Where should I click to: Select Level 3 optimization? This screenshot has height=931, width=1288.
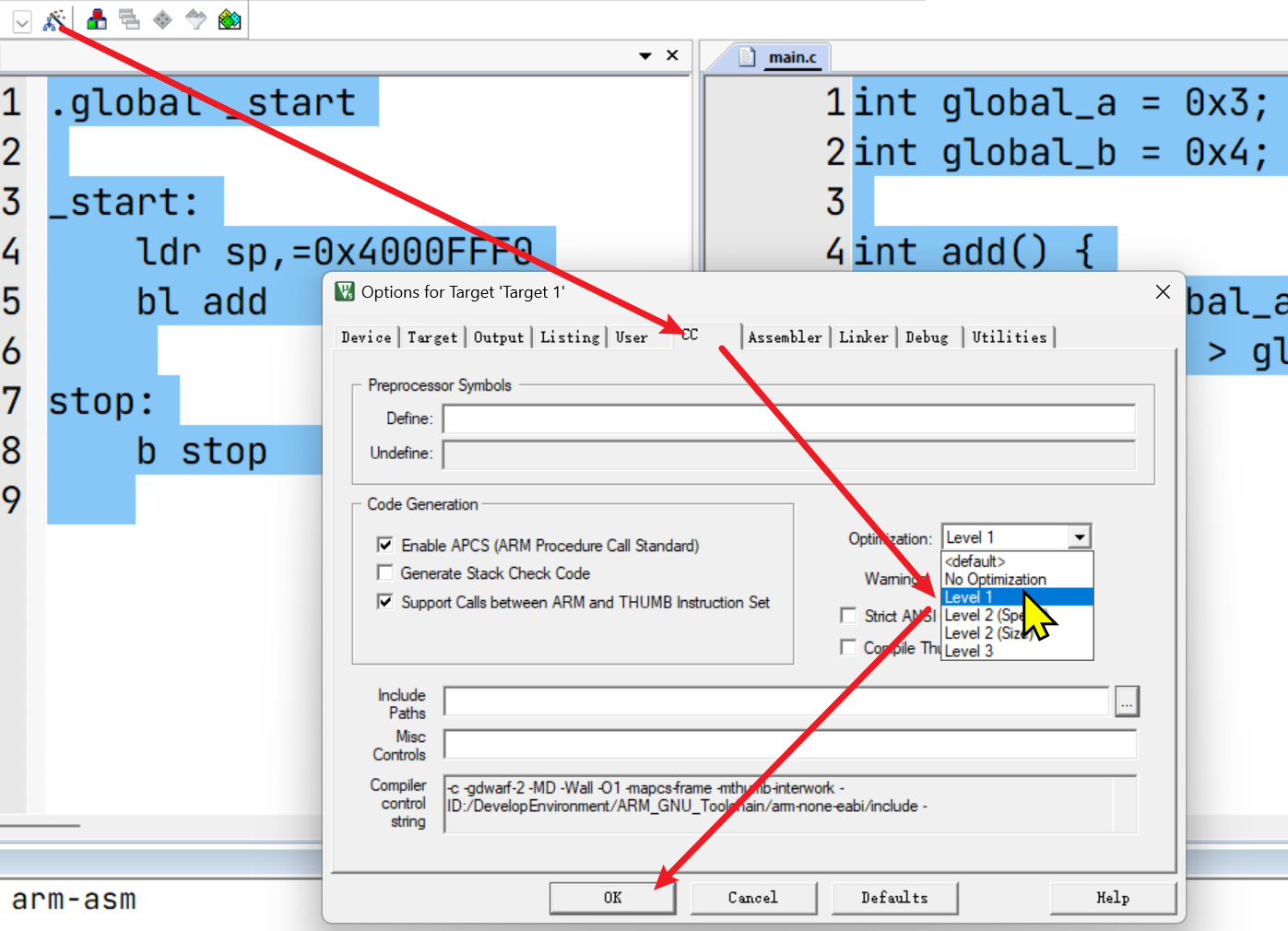point(1017,651)
